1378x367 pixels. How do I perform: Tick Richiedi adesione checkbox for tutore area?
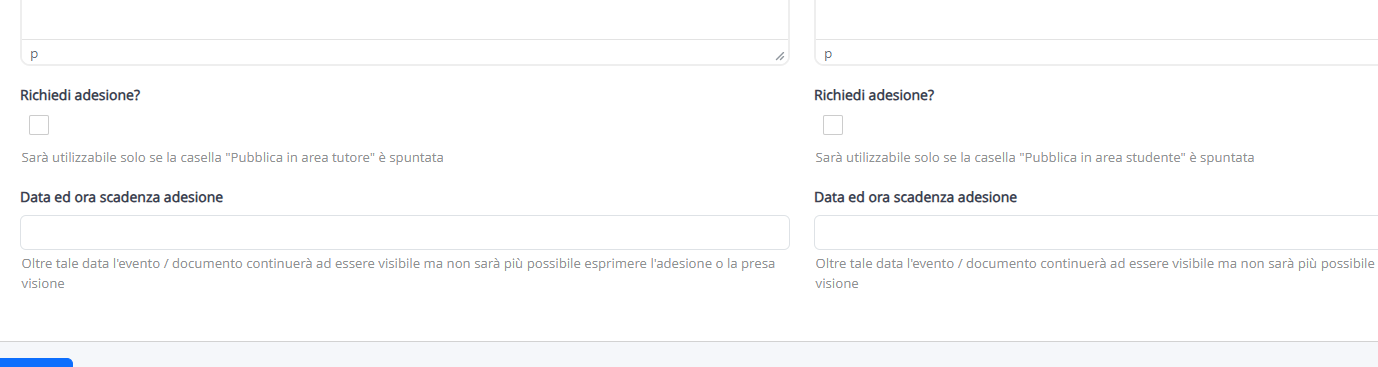tap(39, 125)
